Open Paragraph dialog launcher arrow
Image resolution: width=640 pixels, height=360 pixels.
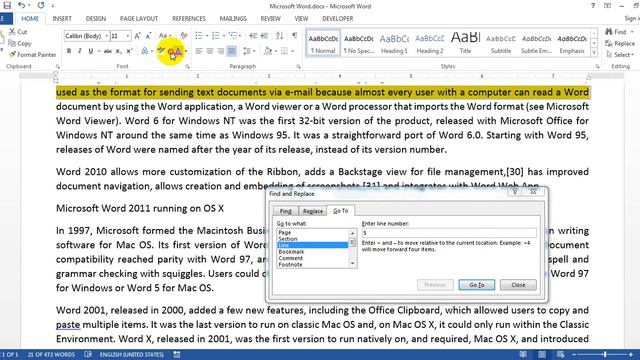[x=298, y=67]
